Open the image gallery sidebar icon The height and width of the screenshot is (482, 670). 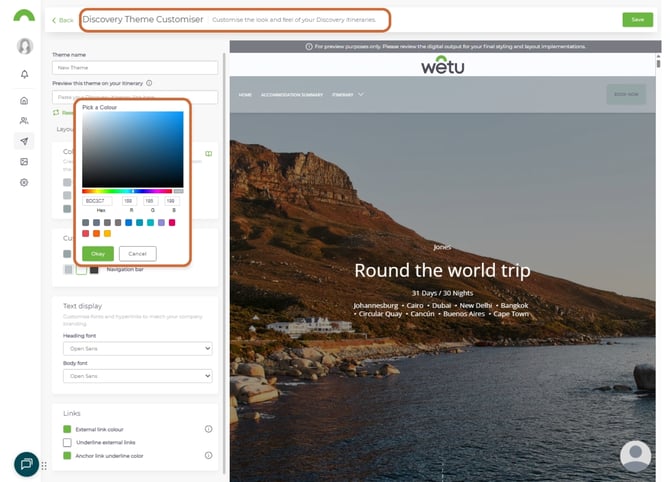[x=24, y=162]
